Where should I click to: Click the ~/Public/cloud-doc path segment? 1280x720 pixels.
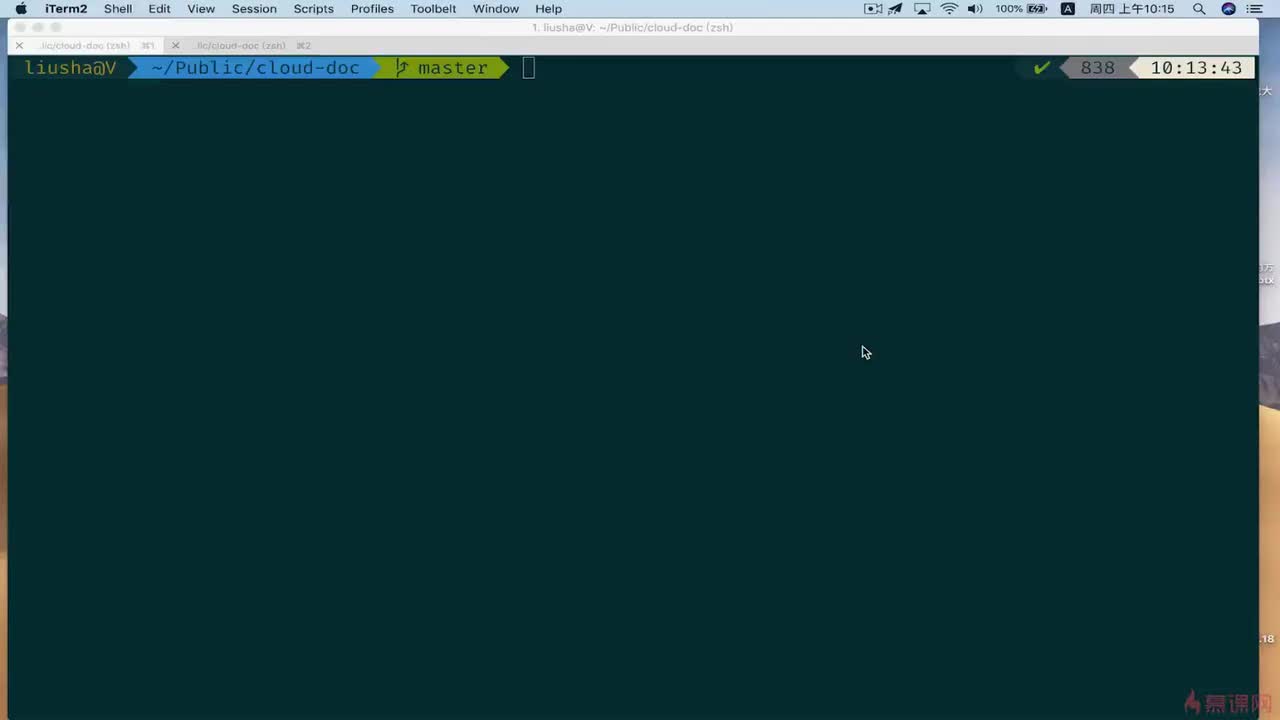click(x=255, y=68)
